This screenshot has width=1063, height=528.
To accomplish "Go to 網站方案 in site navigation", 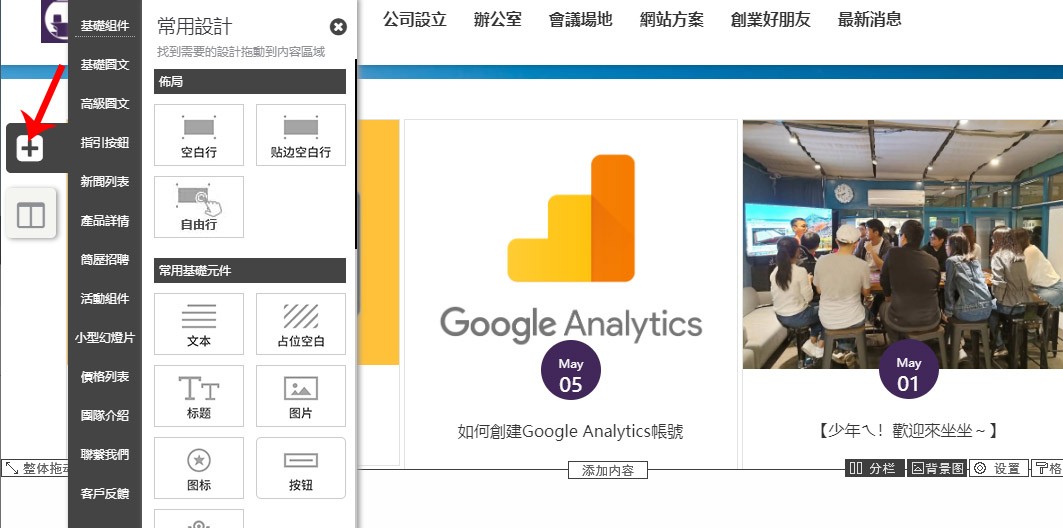I will [x=671, y=20].
